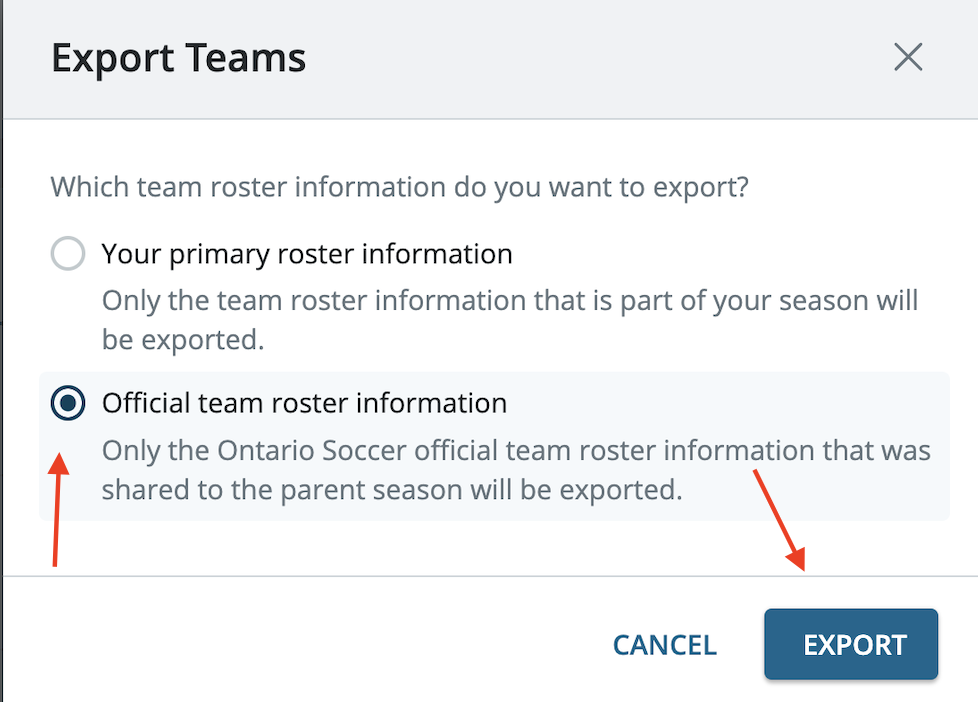Start exporting the selected roster information
Viewport: 978px width, 702px height.
(850, 645)
